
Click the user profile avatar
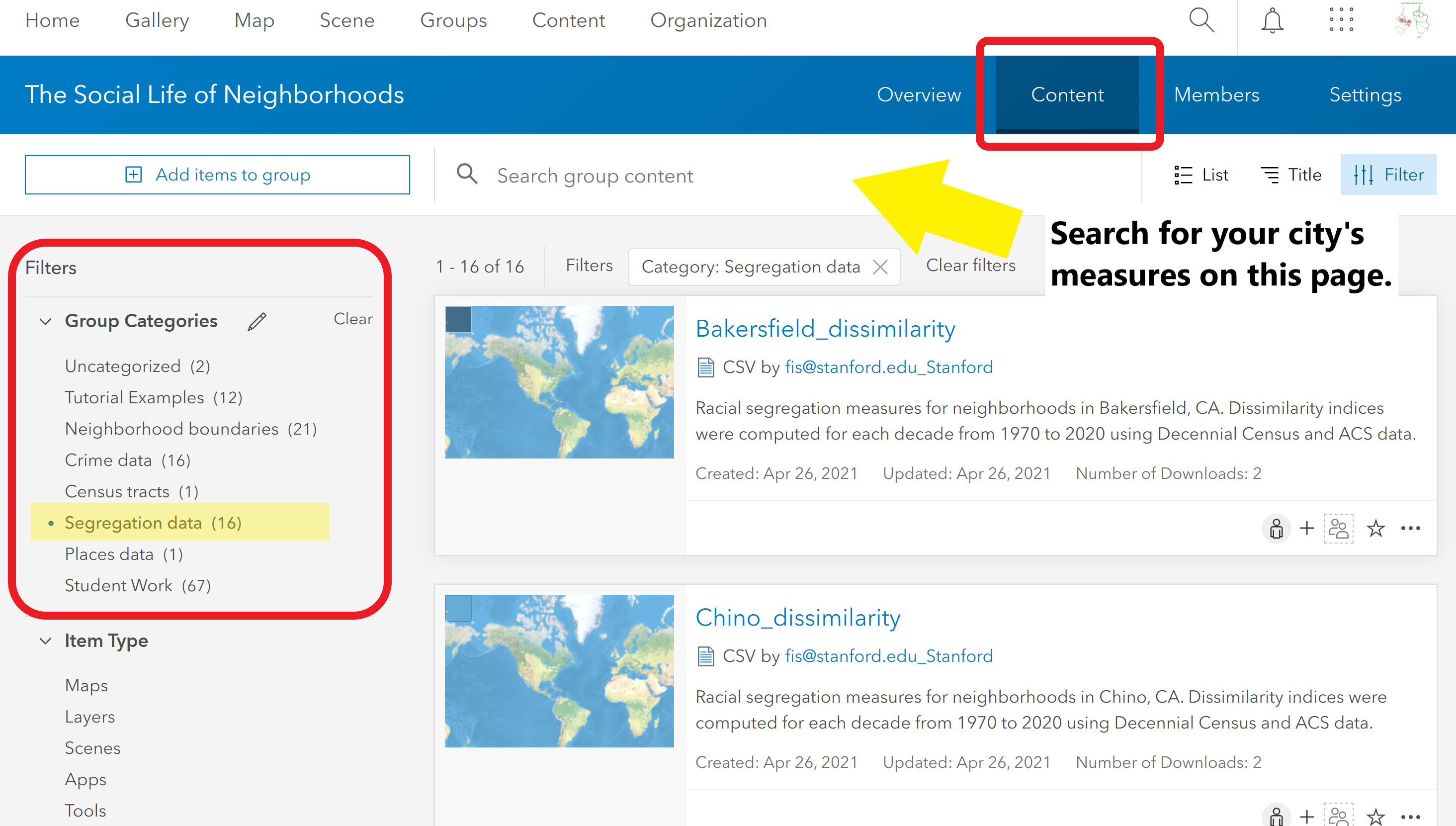point(1412,20)
